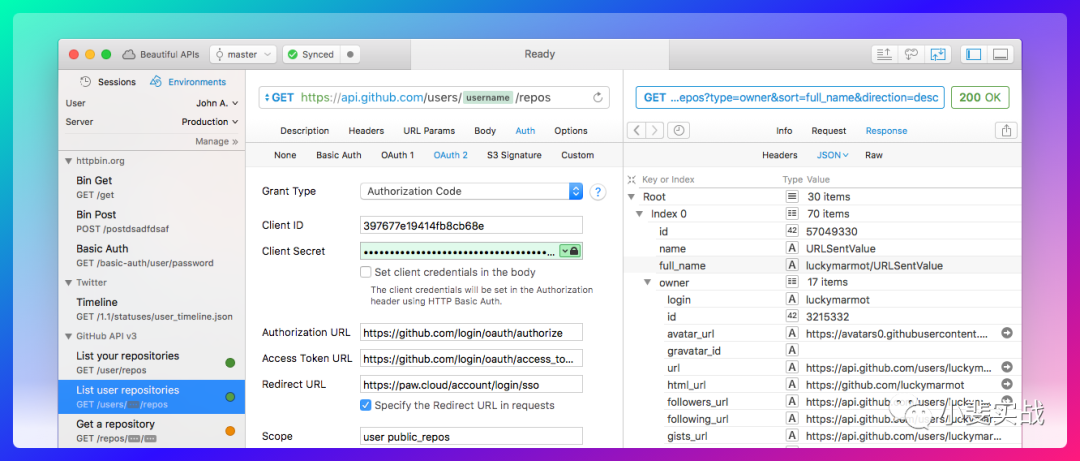Screen dimensions: 1080x461
Task: Collapse the Root node
Action: 632,197
